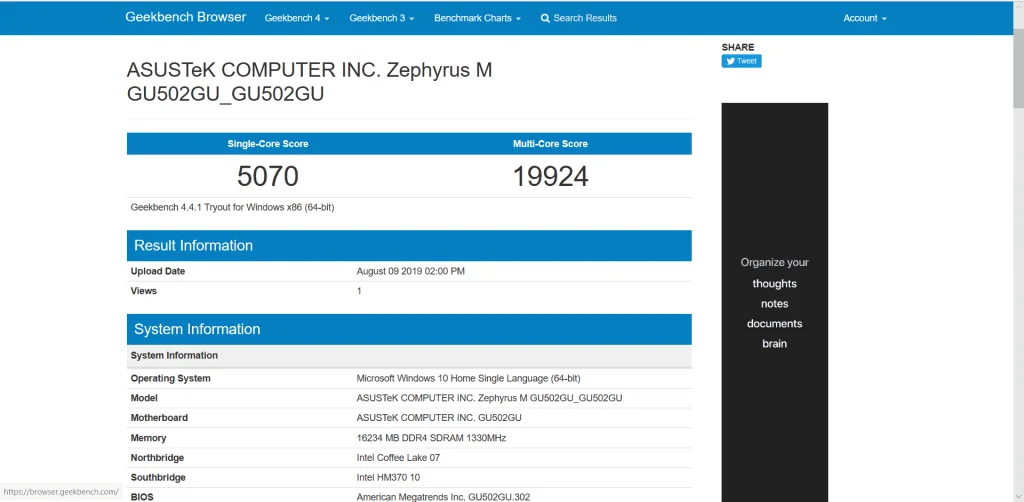Select the Model value Zephyrus M GU502GU_GU502GU
The image size is (1024, 502).
pos(489,398)
